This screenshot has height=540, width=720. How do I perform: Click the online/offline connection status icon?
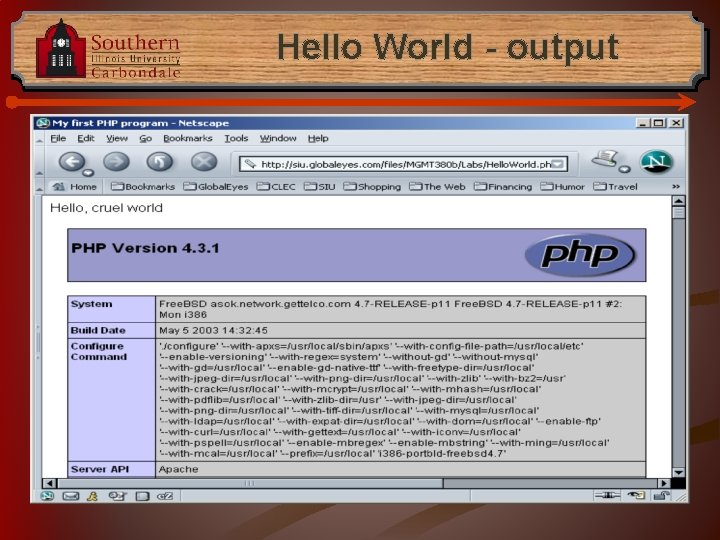pyautogui.click(x=607, y=495)
